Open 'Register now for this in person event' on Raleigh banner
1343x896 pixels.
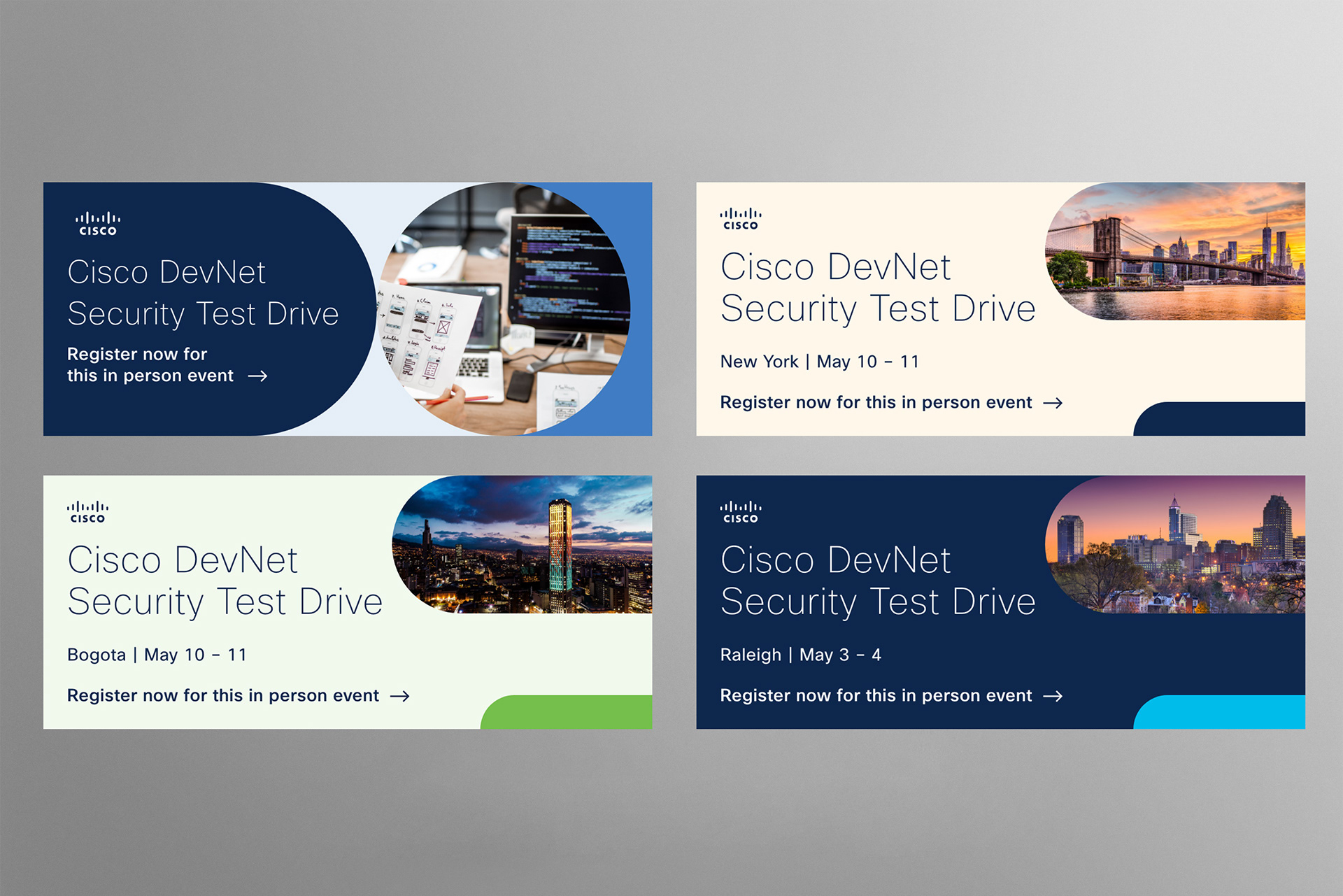pos(876,695)
